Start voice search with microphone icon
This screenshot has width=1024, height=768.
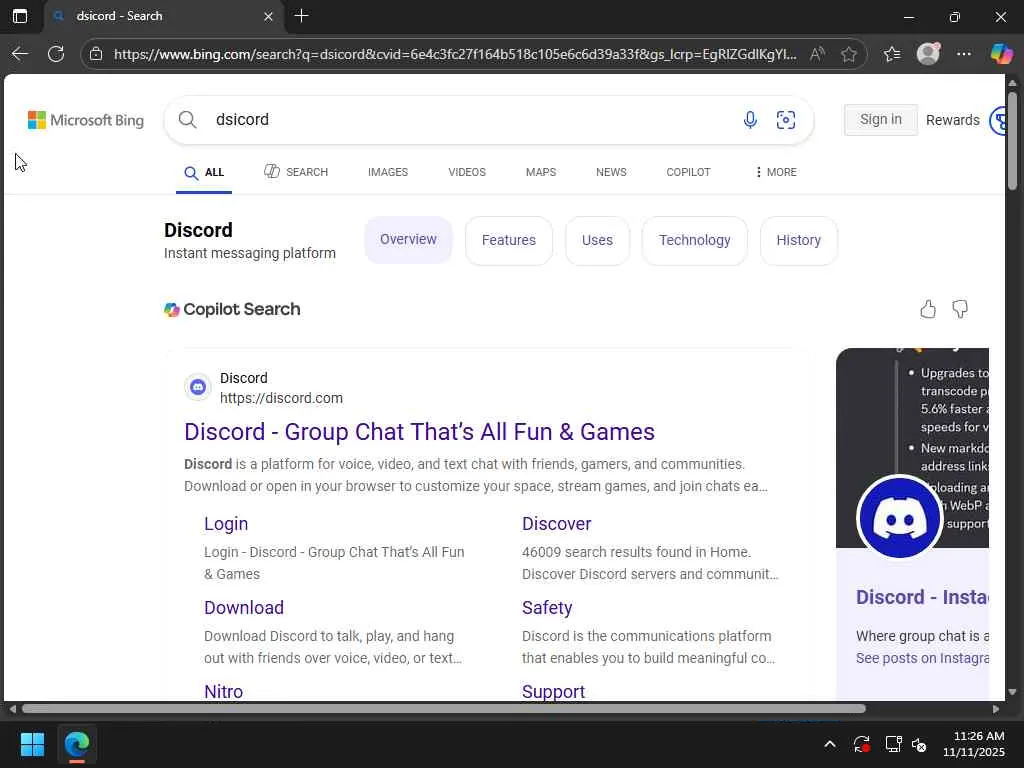tap(750, 120)
